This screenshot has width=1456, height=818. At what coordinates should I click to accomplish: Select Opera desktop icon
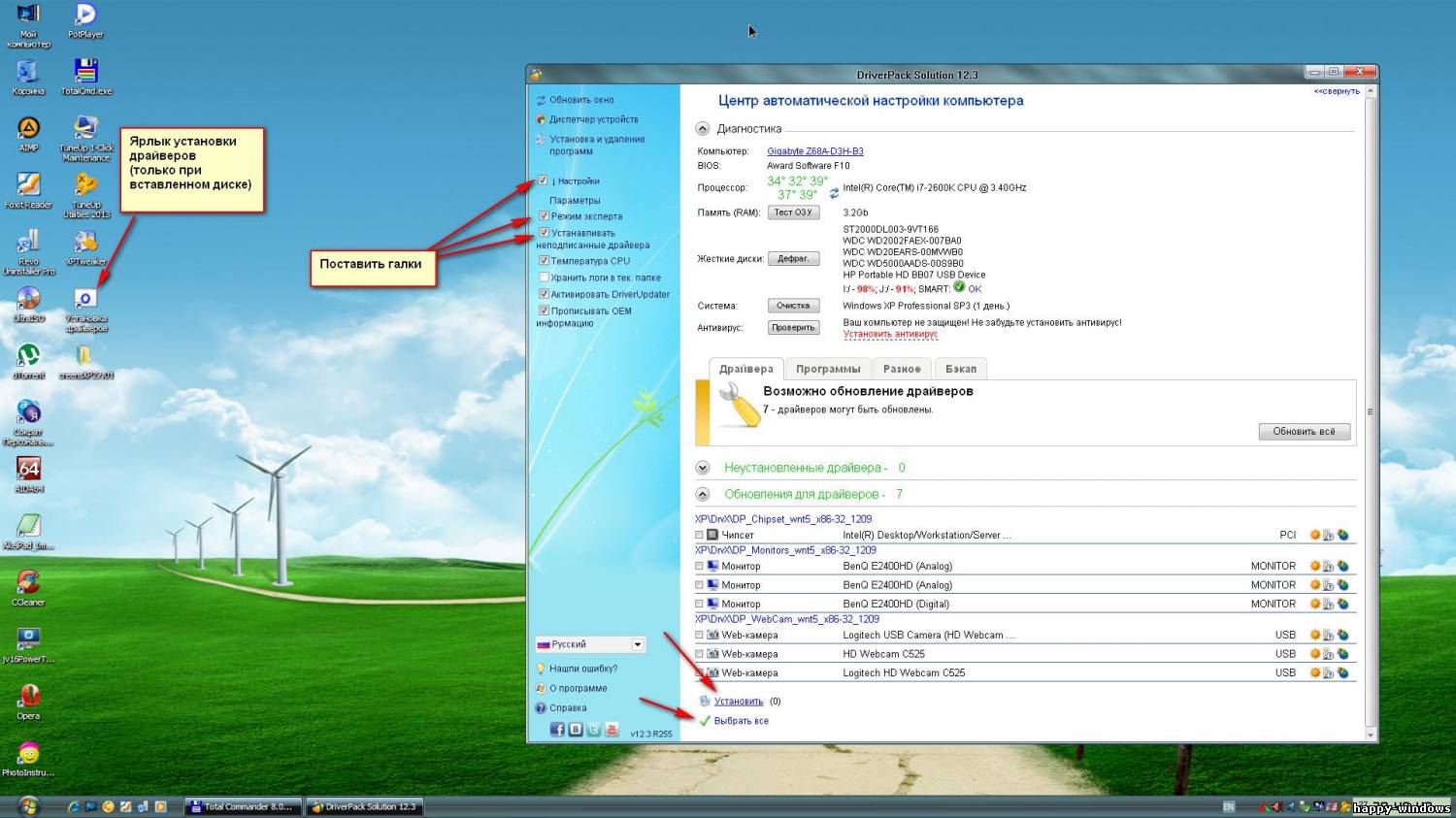[x=28, y=703]
